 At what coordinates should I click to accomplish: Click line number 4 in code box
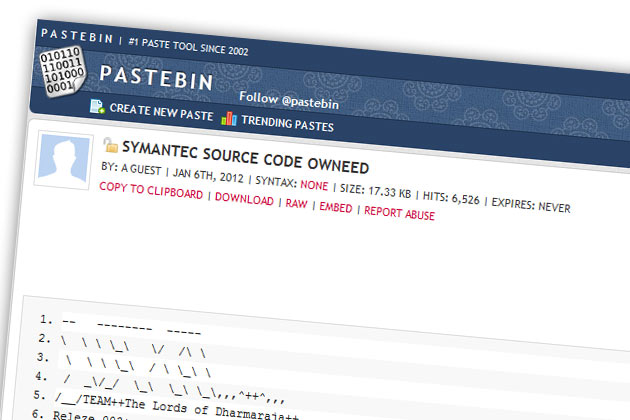[x=41, y=376]
